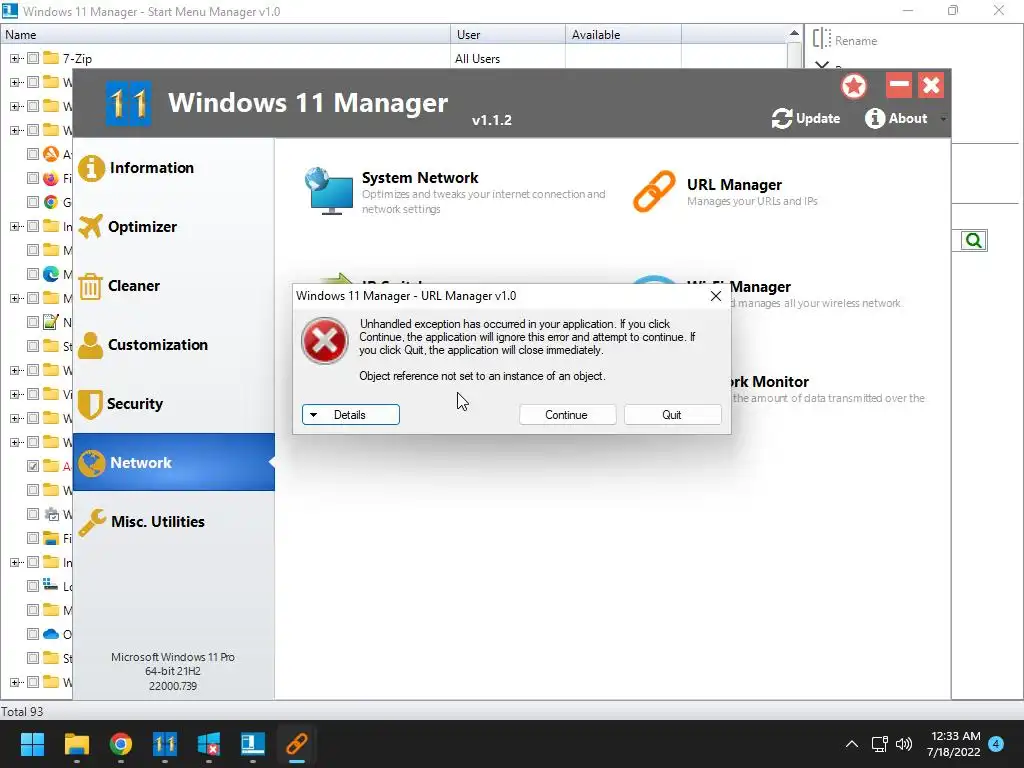Viewport: 1024px width, 768px height.
Task: Close the URL Manager error dialog
Action: (x=716, y=296)
